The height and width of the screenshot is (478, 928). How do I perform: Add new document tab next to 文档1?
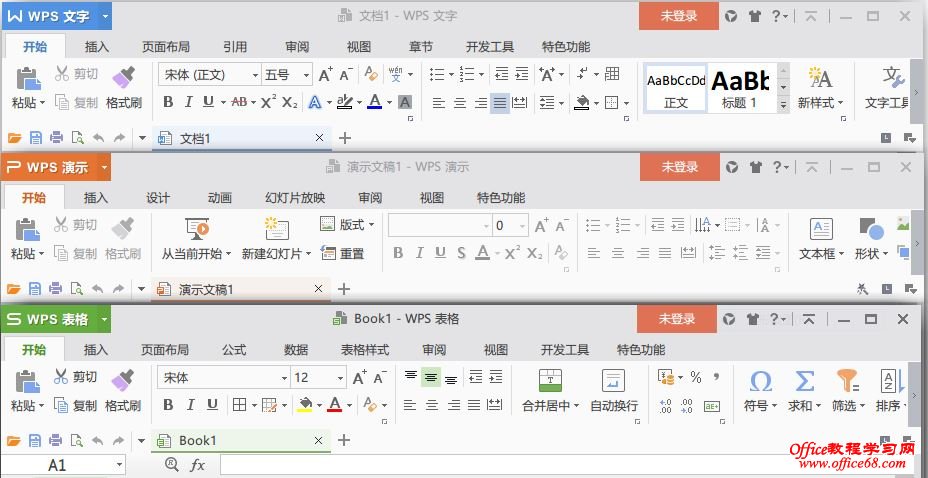click(345, 138)
